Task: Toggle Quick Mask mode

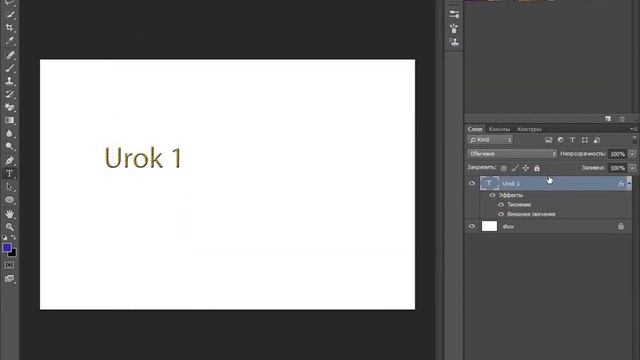Action: coord(9,265)
